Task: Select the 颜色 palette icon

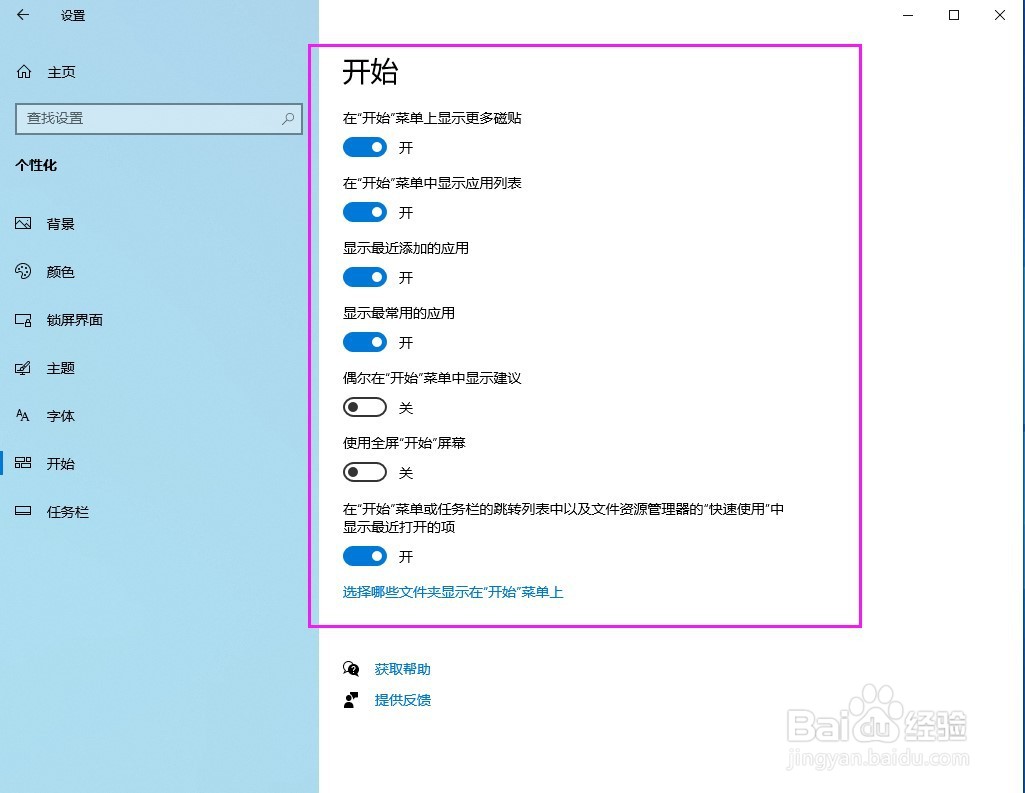Action: pyautogui.click(x=23, y=271)
